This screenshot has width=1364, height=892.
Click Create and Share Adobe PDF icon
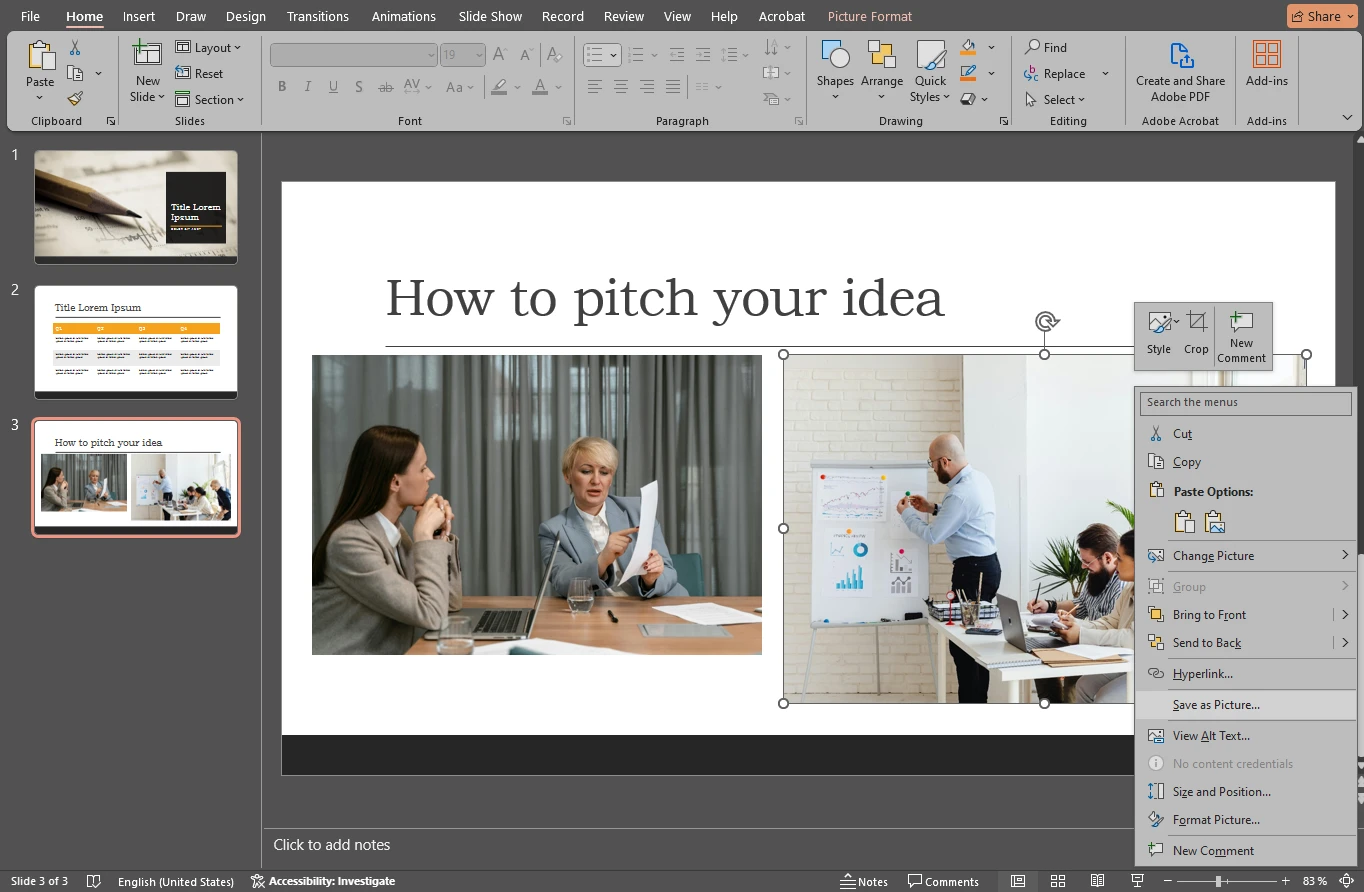1181,55
